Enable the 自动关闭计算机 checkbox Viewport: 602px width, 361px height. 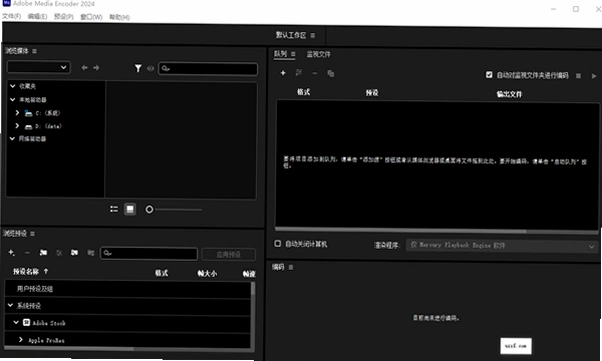[x=278, y=243]
